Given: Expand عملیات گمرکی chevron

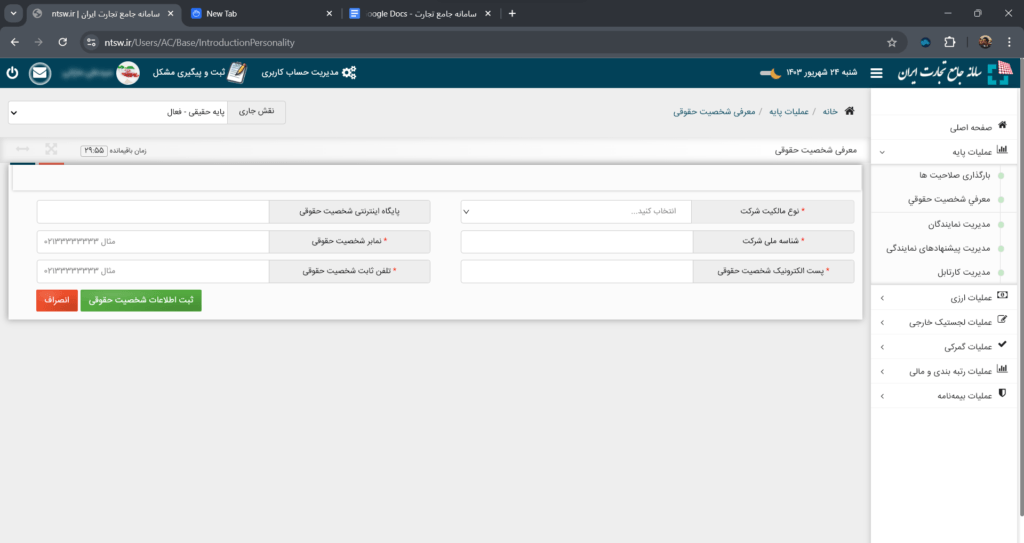Looking at the screenshot, I should coord(882,347).
